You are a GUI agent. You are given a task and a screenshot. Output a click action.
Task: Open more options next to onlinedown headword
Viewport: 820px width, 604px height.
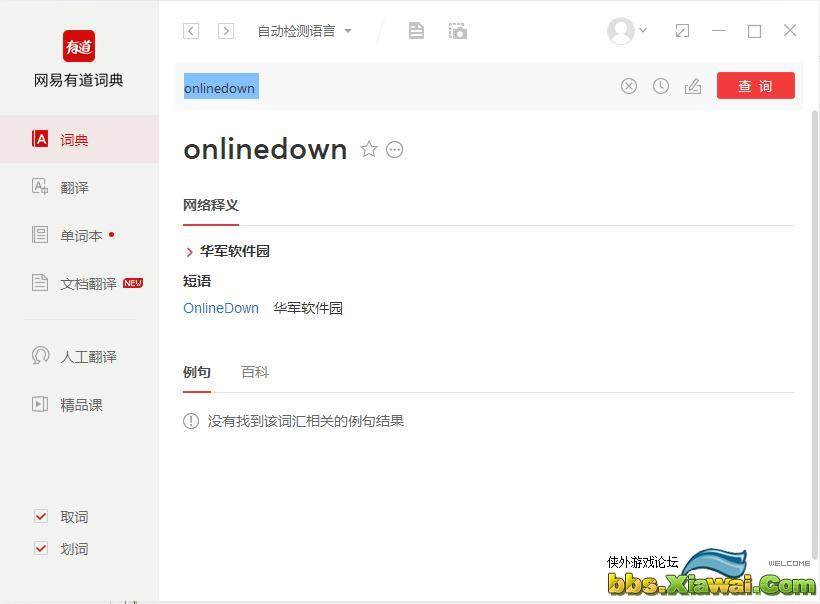[x=394, y=150]
